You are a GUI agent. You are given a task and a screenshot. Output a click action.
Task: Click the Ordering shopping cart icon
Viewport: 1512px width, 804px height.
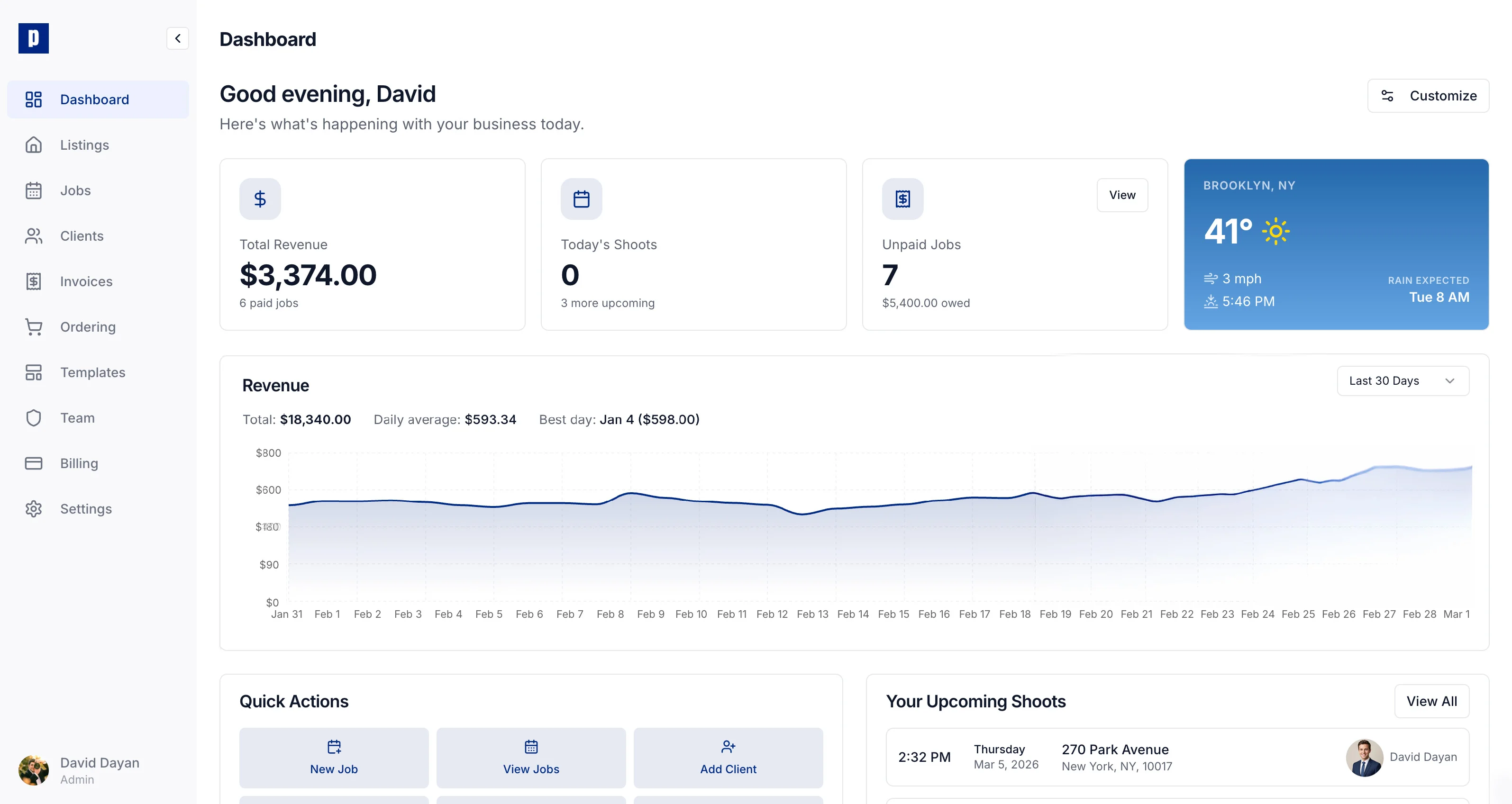pos(34,326)
